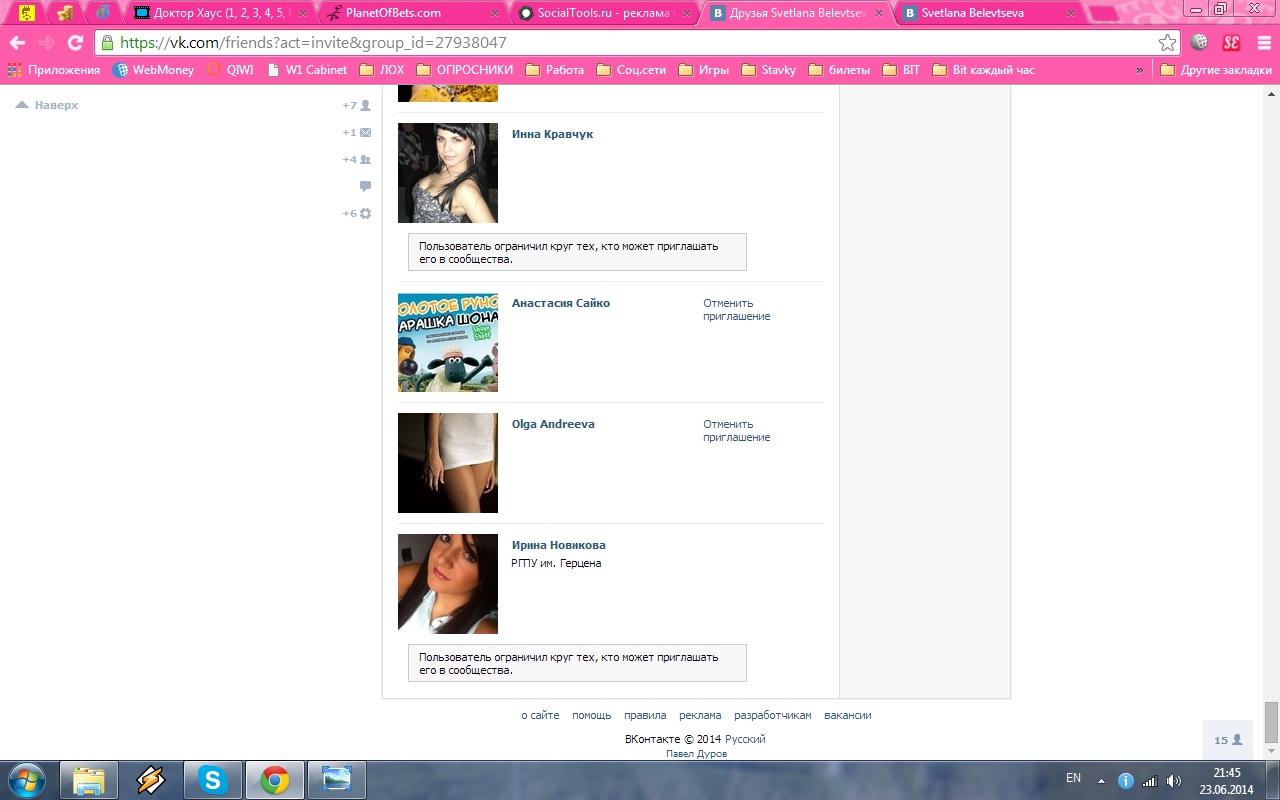1280x800 pixels.
Task: Open groups counter +4 icon
Action: (357, 159)
